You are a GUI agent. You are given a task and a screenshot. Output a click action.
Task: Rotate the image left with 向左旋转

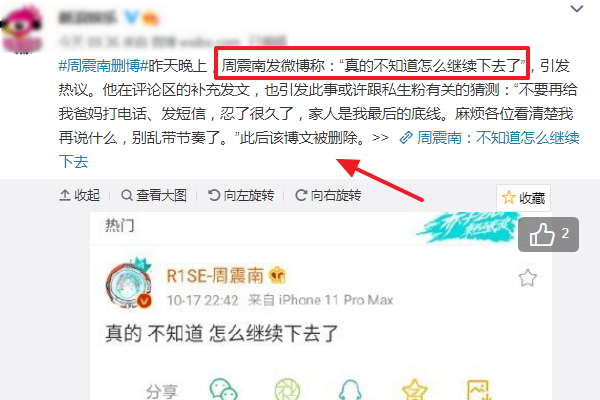(x=241, y=195)
